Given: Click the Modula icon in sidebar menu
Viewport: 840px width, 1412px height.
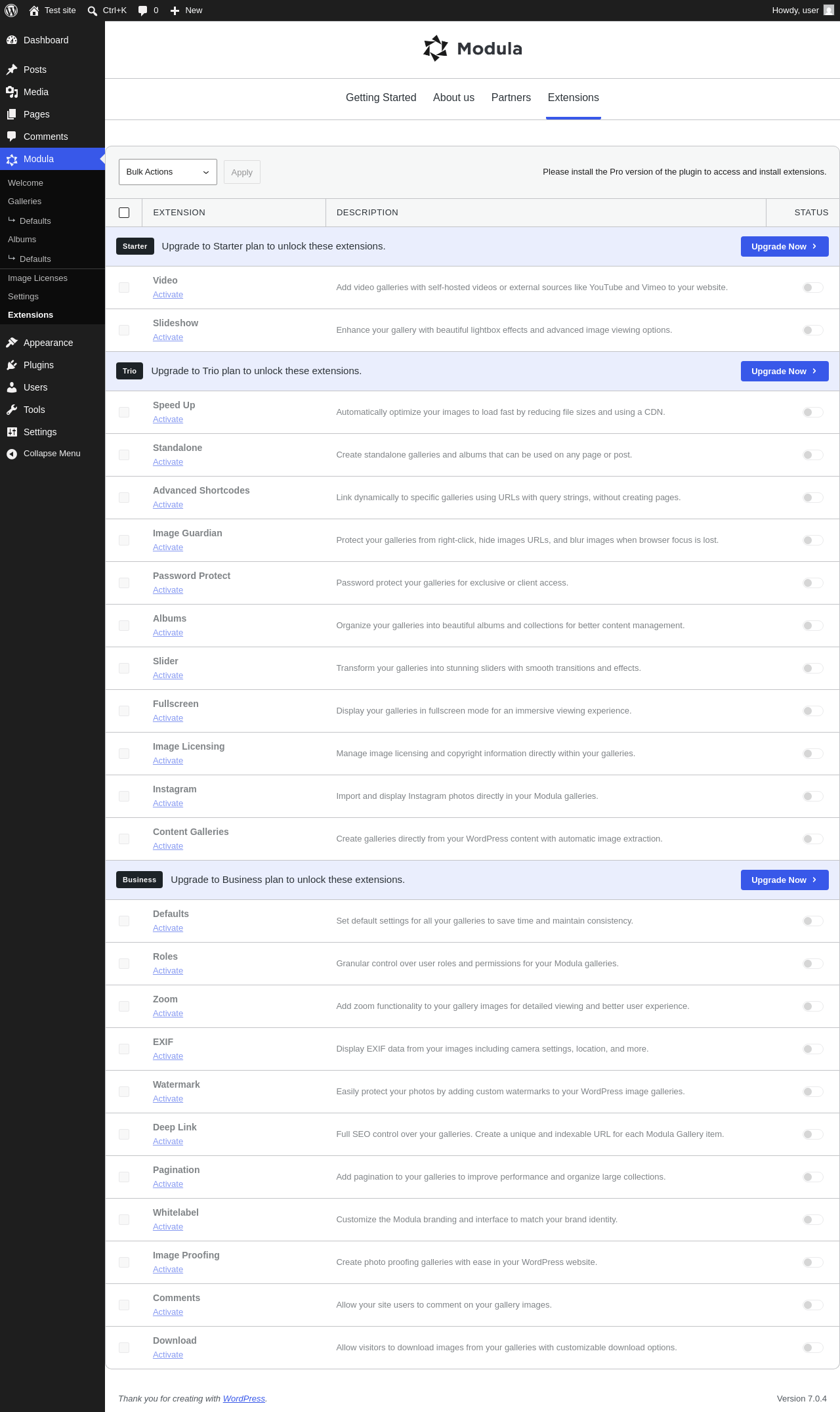Looking at the screenshot, I should tap(12, 159).
